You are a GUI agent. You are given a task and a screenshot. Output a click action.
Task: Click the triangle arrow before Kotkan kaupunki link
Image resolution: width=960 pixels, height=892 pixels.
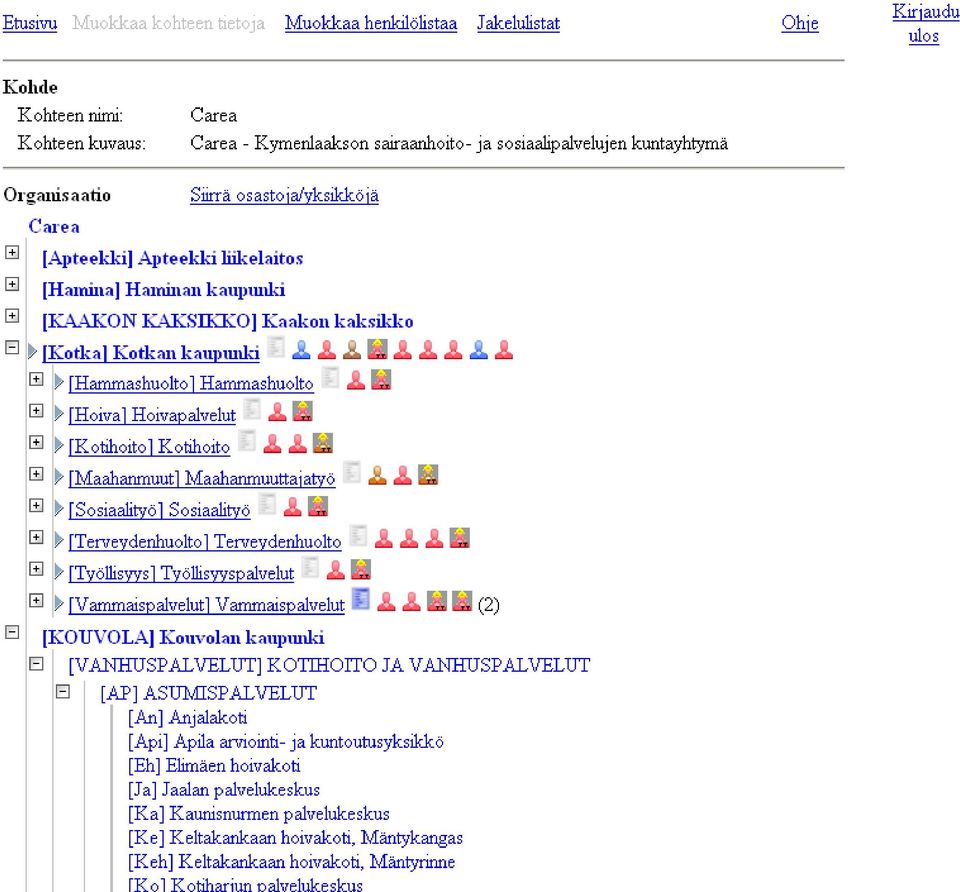[x=32, y=351]
